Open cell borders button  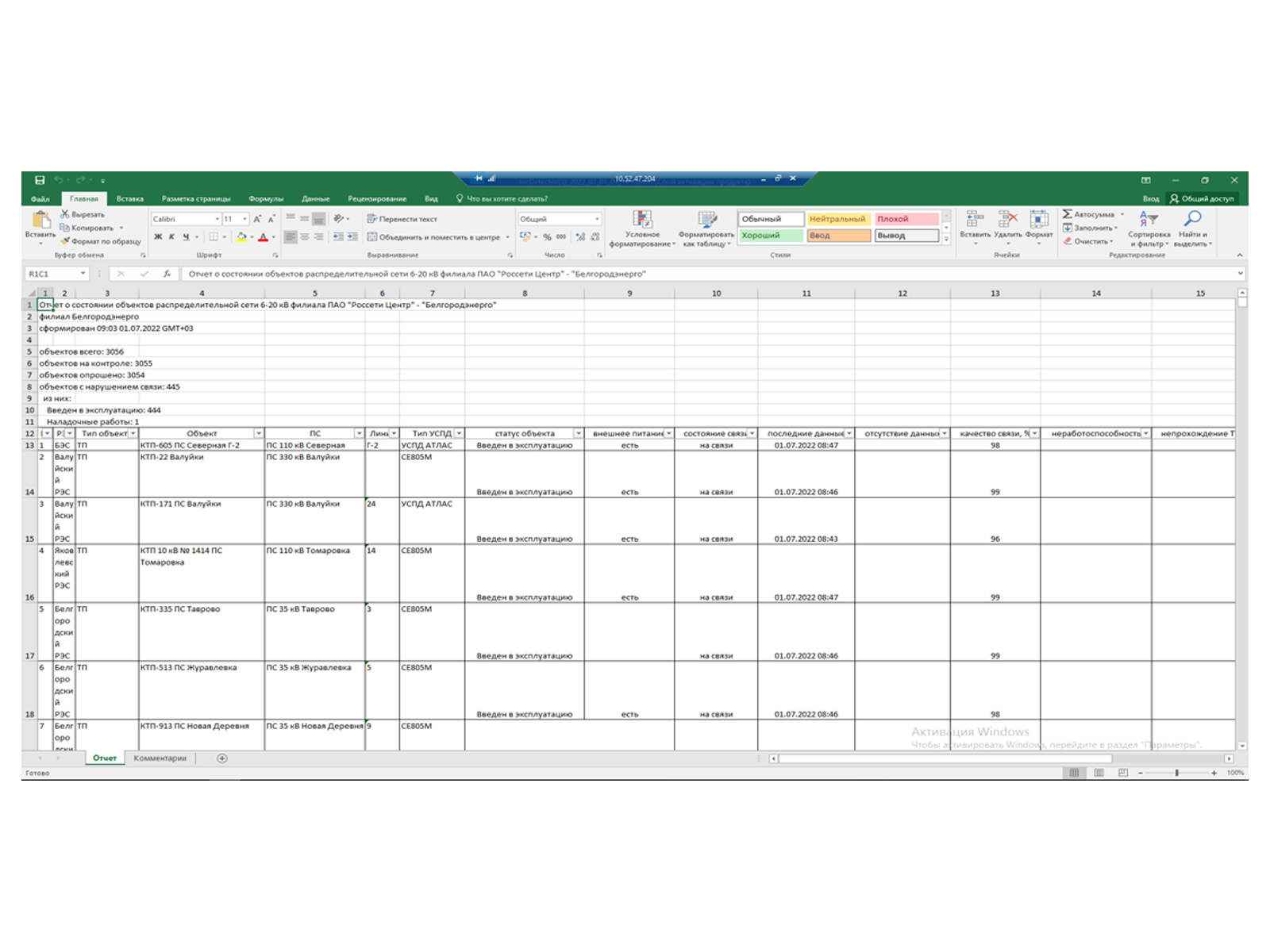point(214,236)
